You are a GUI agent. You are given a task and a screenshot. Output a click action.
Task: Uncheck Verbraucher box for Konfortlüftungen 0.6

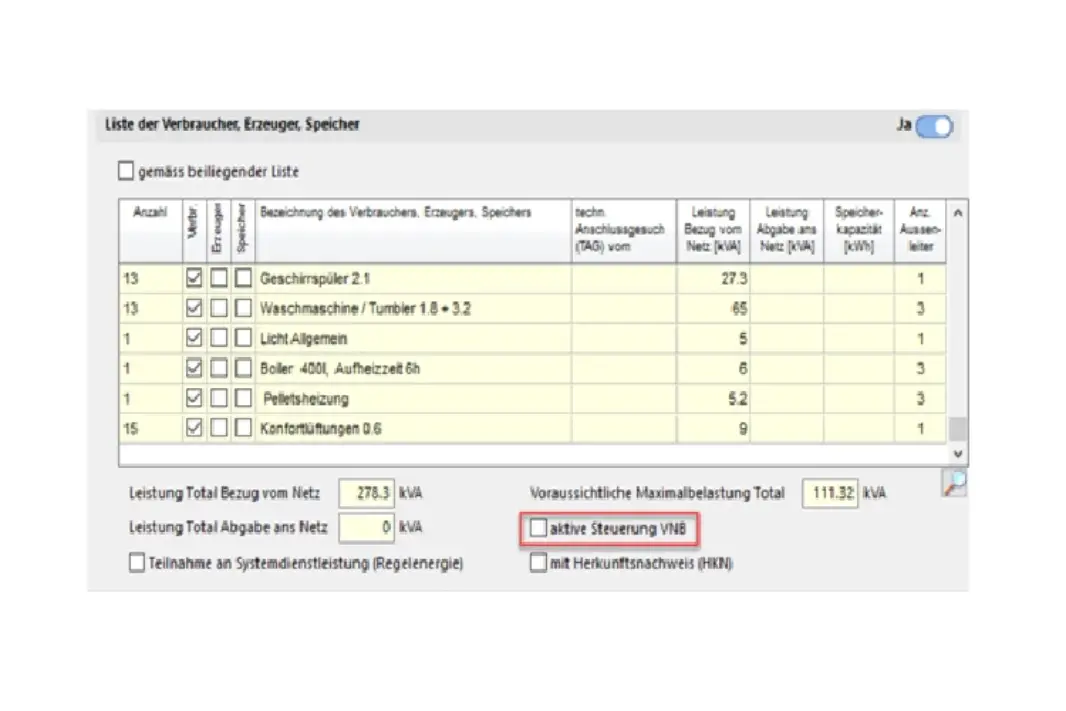[194, 429]
